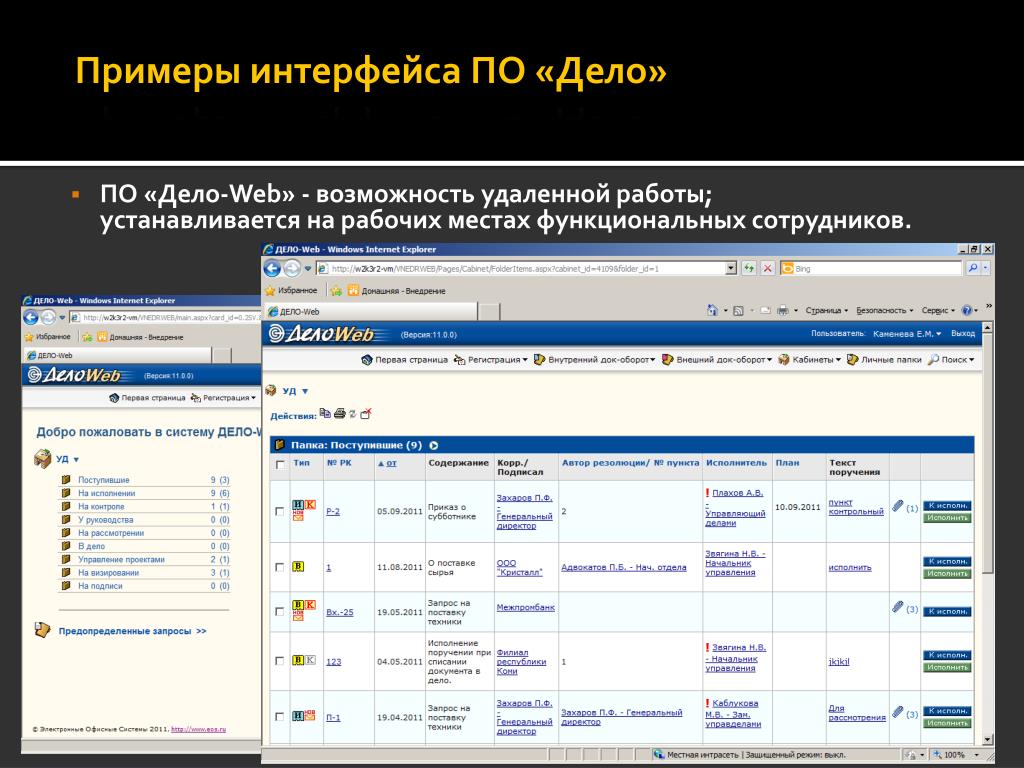1024x768 pixels.
Task: Expand the УД dropdown arrow in the front window
Action: (x=305, y=391)
